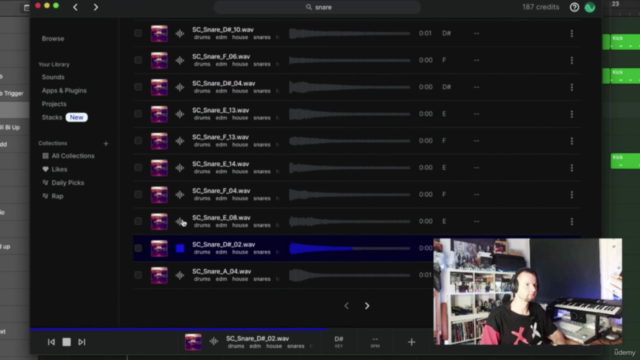Open the green account avatar icon
The image size is (640, 360).
pyautogui.click(x=590, y=7)
